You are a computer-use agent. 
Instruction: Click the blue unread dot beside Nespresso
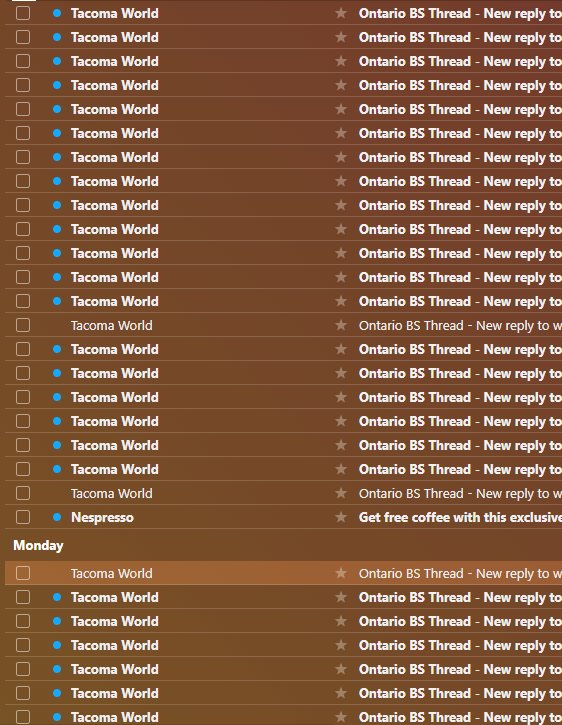click(x=57, y=517)
